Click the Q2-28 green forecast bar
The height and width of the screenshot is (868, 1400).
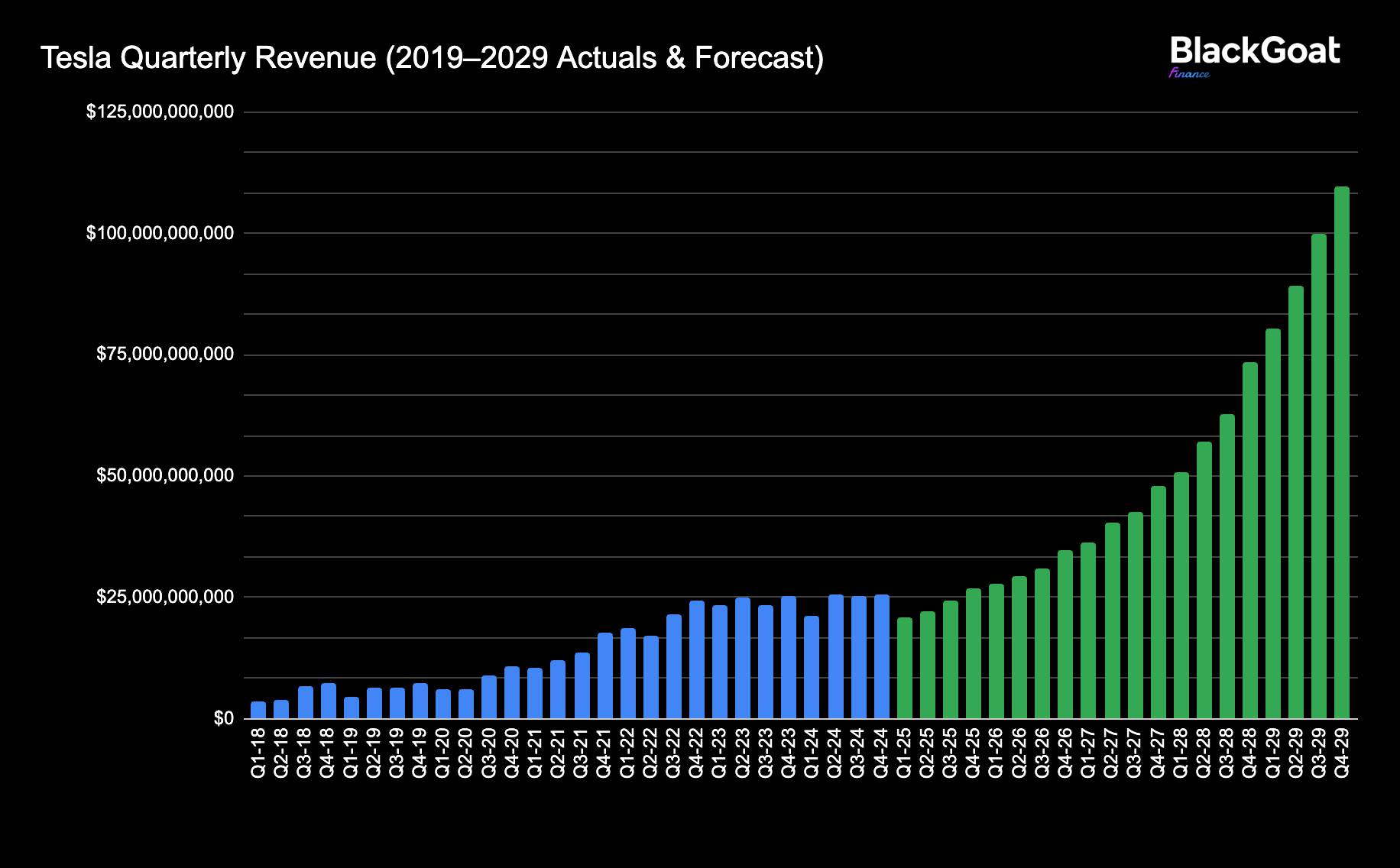tap(1204, 580)
